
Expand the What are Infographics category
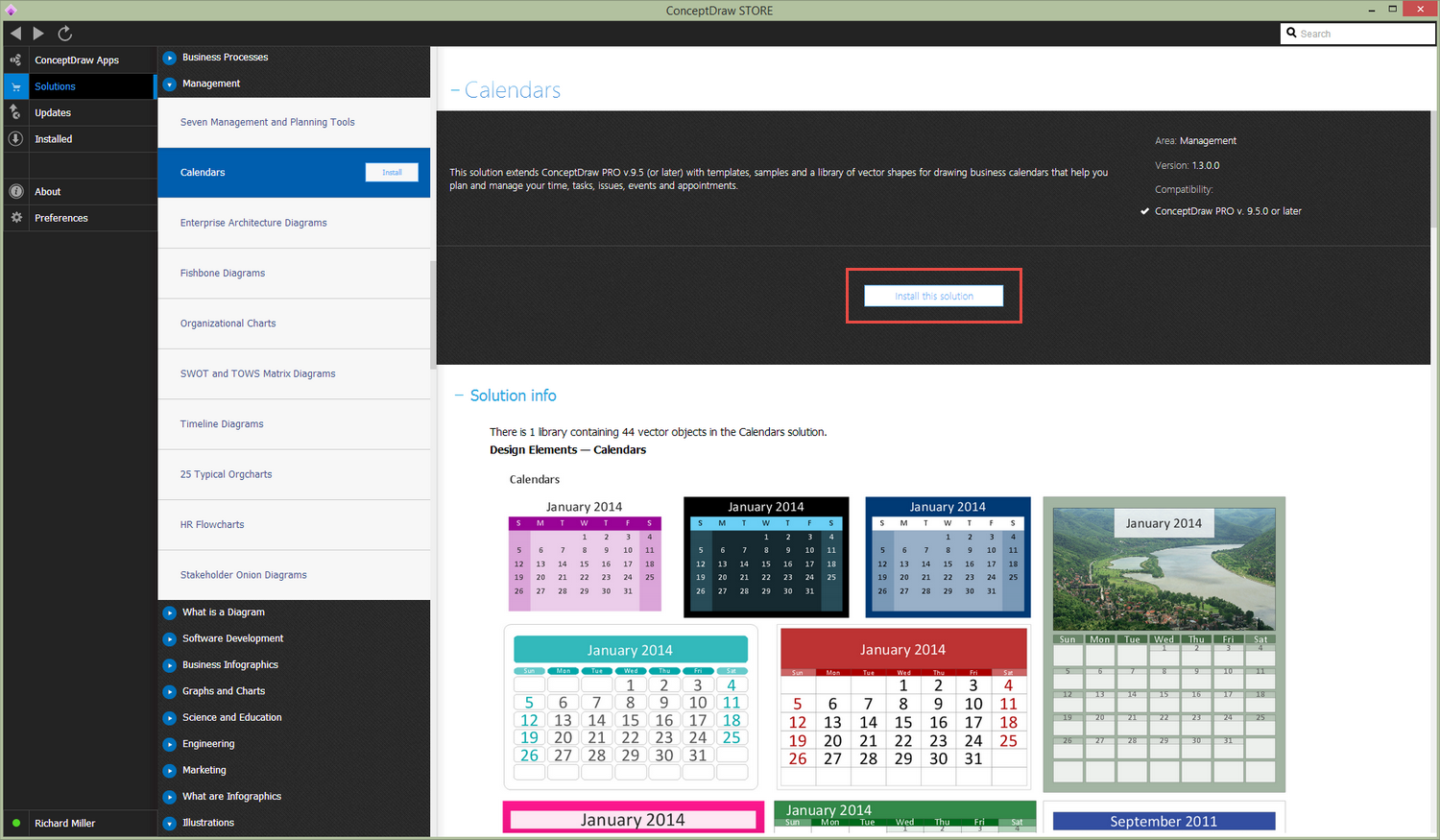tap(170, 797)
